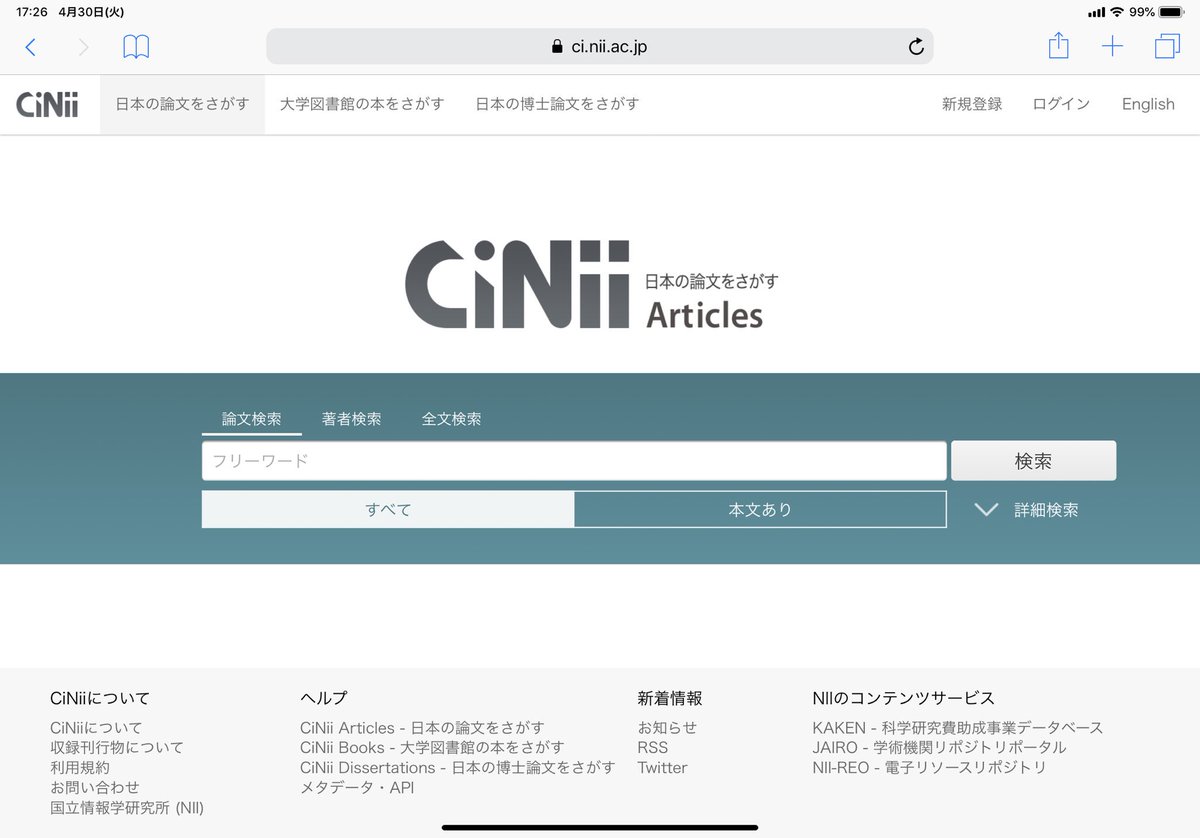This screenshot has height=838, width=1200.
Task: Open the JAIRO - 学術機関リポジトリポータル link
Action: pos(939,747)
